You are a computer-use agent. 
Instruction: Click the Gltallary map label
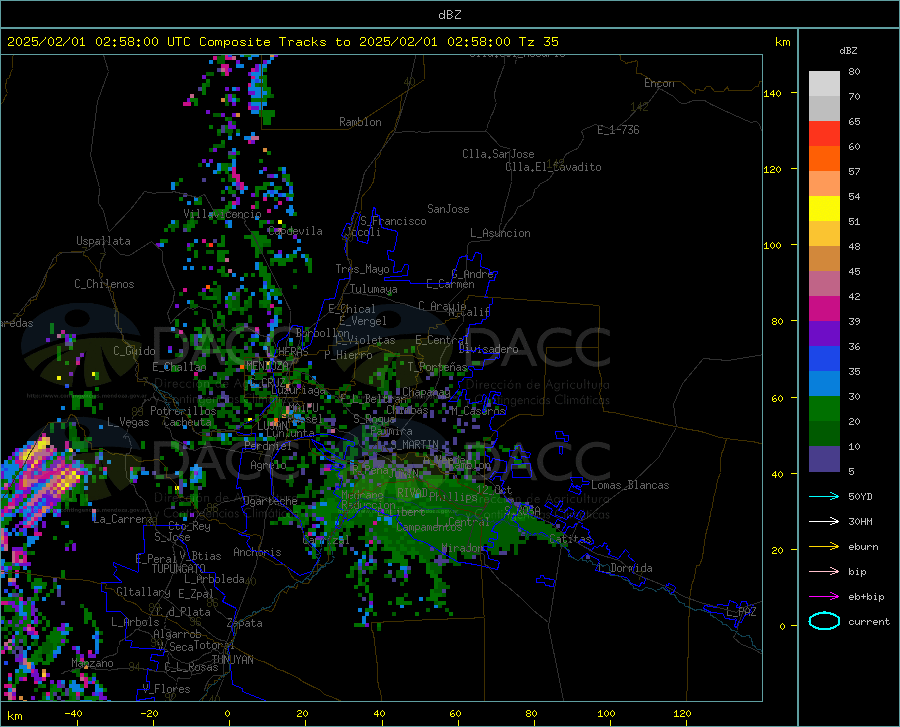143,592
